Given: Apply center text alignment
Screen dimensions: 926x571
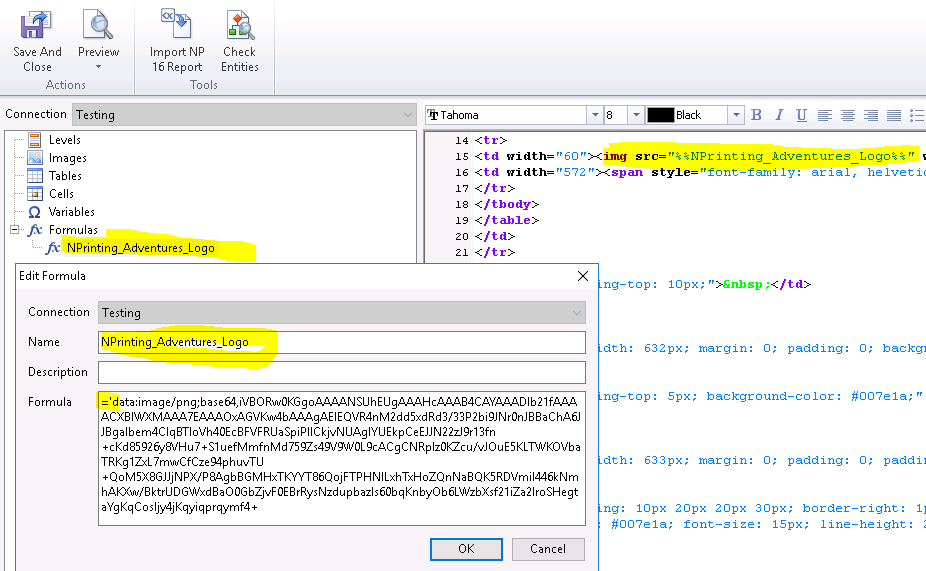Looking at the screenshot, I should click(848, 115).
